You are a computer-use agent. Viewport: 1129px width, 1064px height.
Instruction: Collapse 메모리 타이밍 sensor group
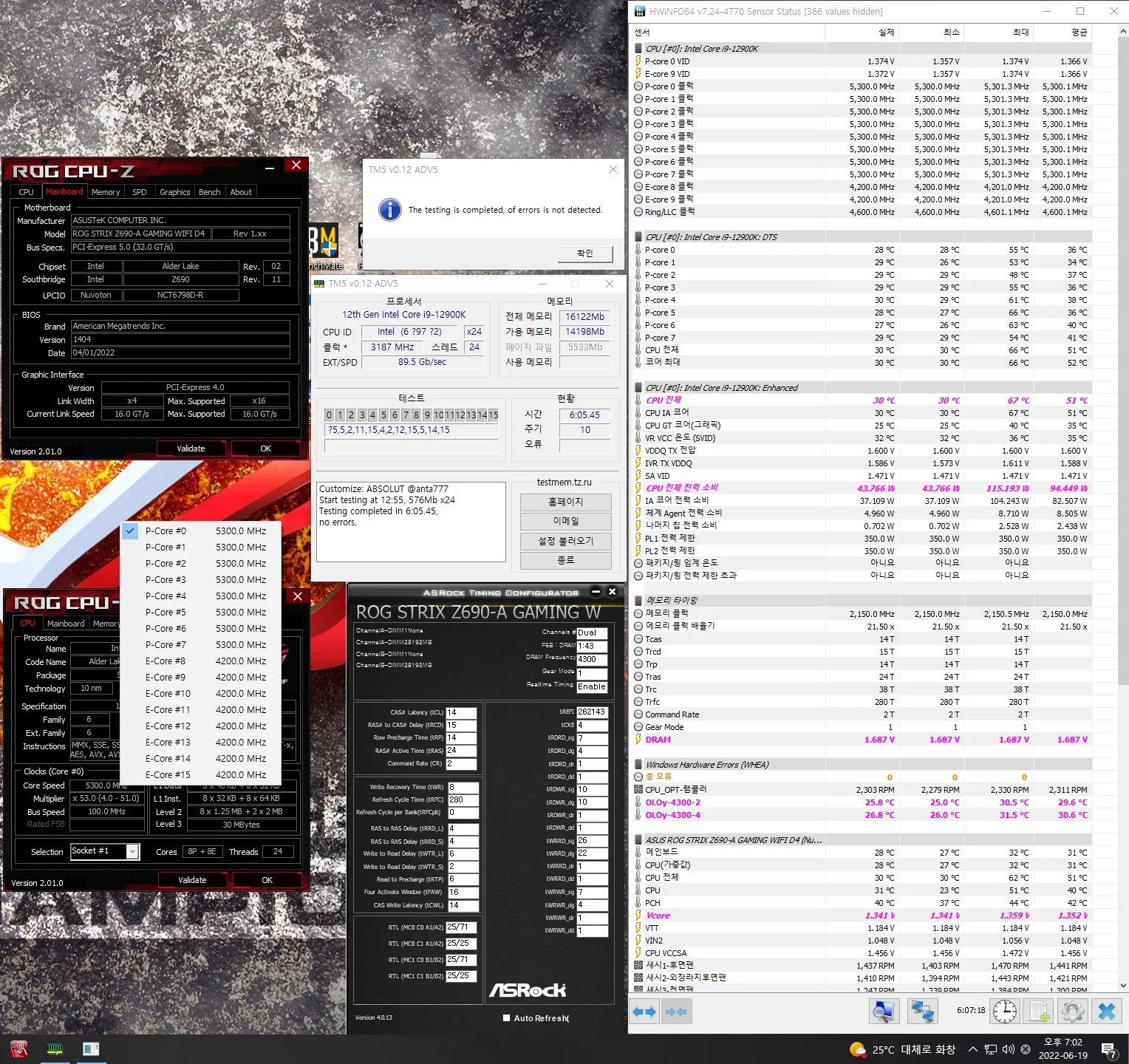coord(638,601)
